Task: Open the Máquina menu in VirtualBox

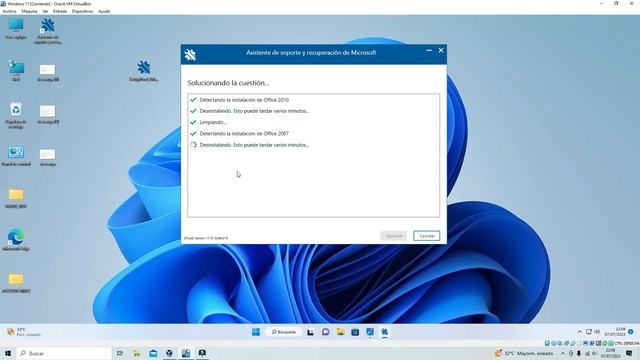Action: pos(29,11)
